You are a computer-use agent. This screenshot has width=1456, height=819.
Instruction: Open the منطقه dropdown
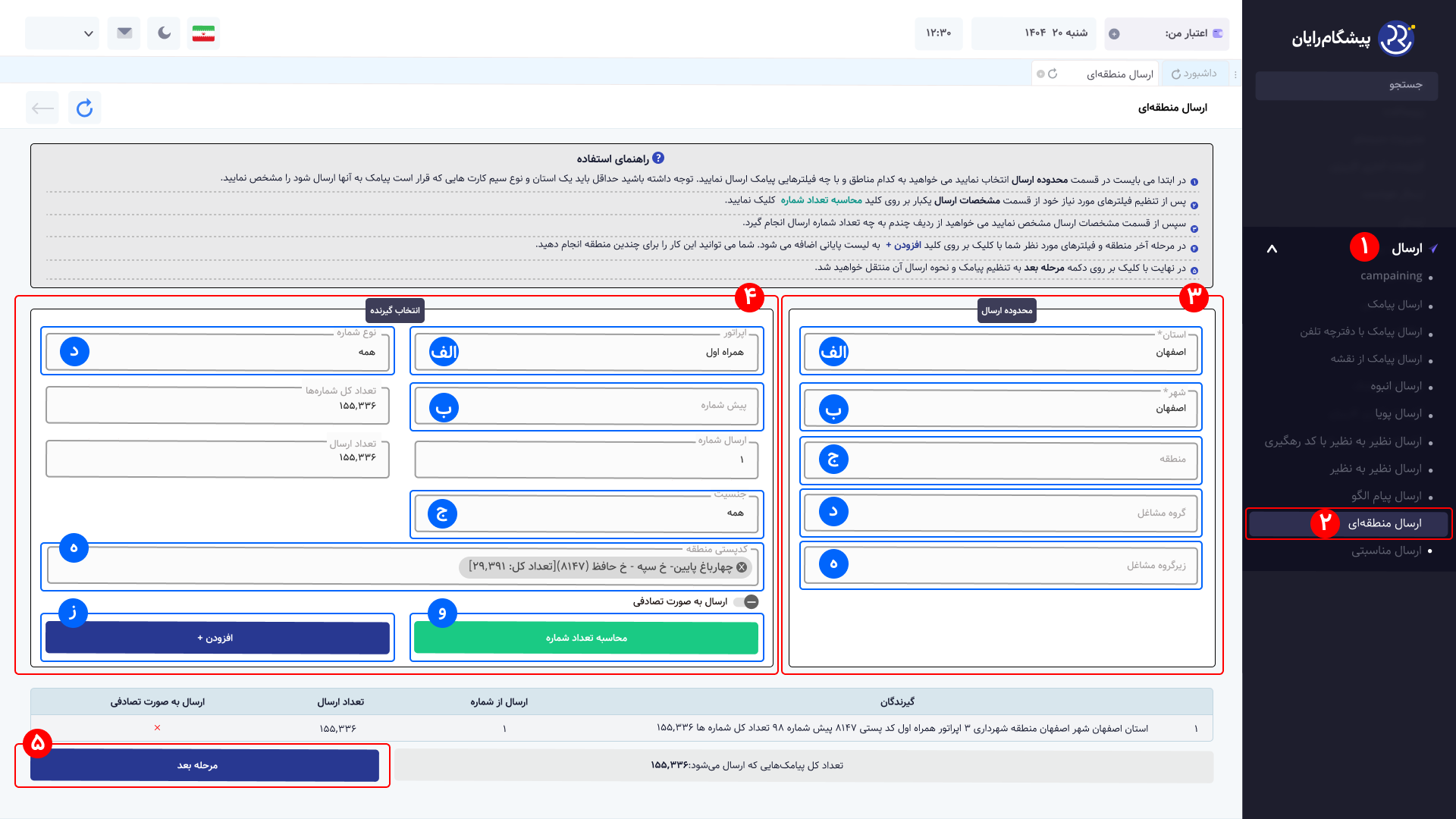coord(1001,460)
